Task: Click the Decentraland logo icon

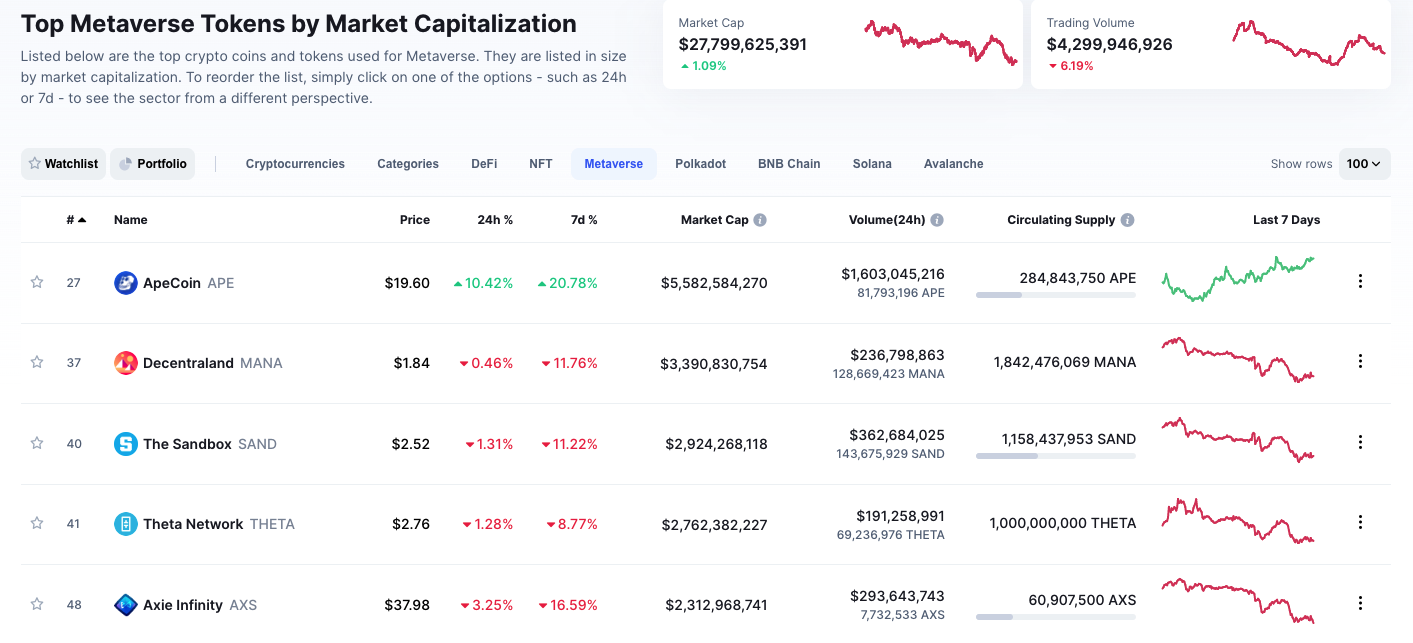Action: (125, 363)
